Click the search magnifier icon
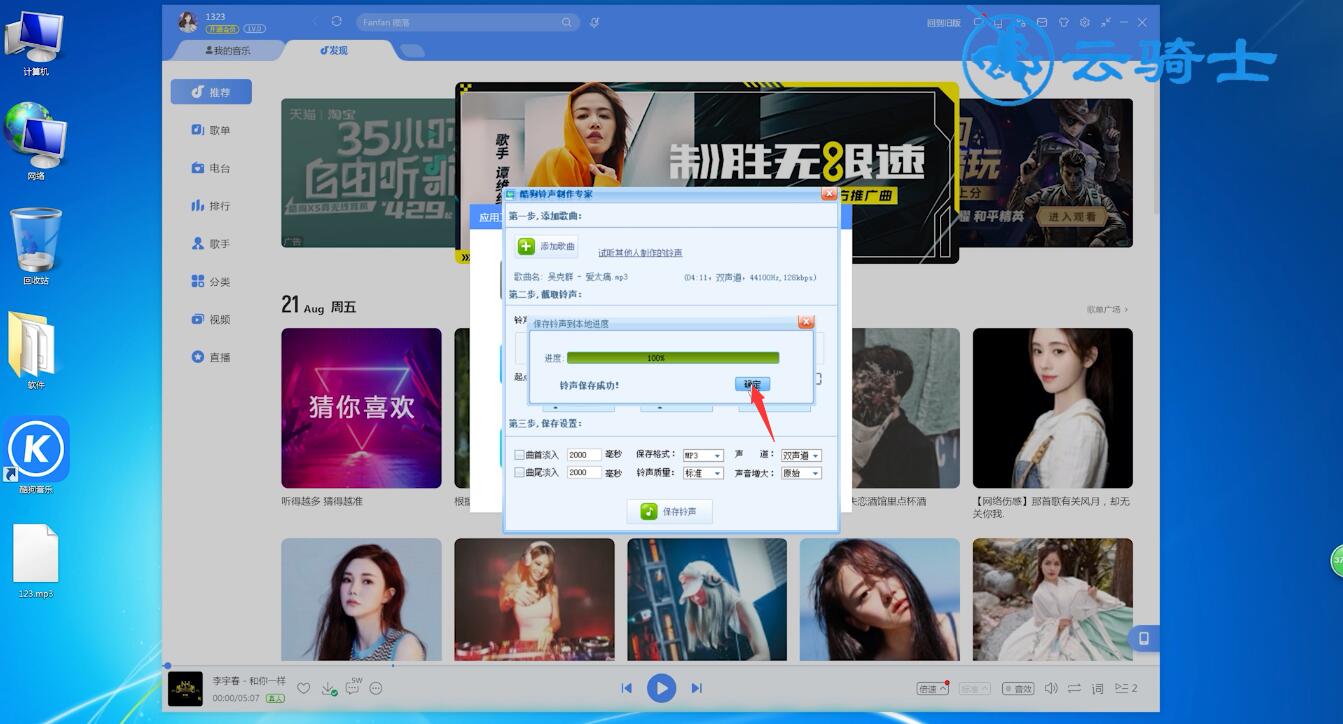 567,22
